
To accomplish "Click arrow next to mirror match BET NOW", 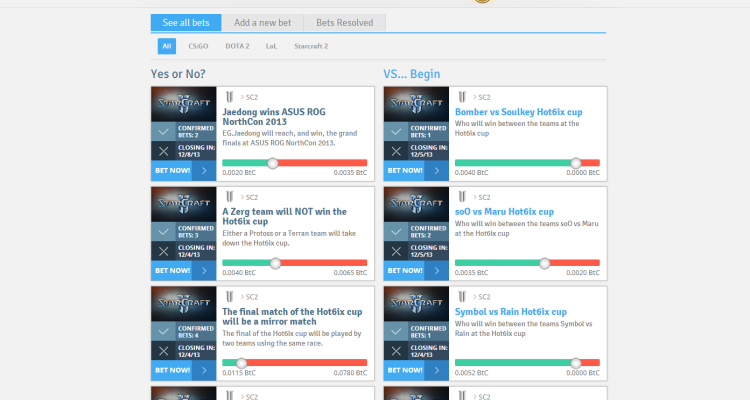I will 204,370.
